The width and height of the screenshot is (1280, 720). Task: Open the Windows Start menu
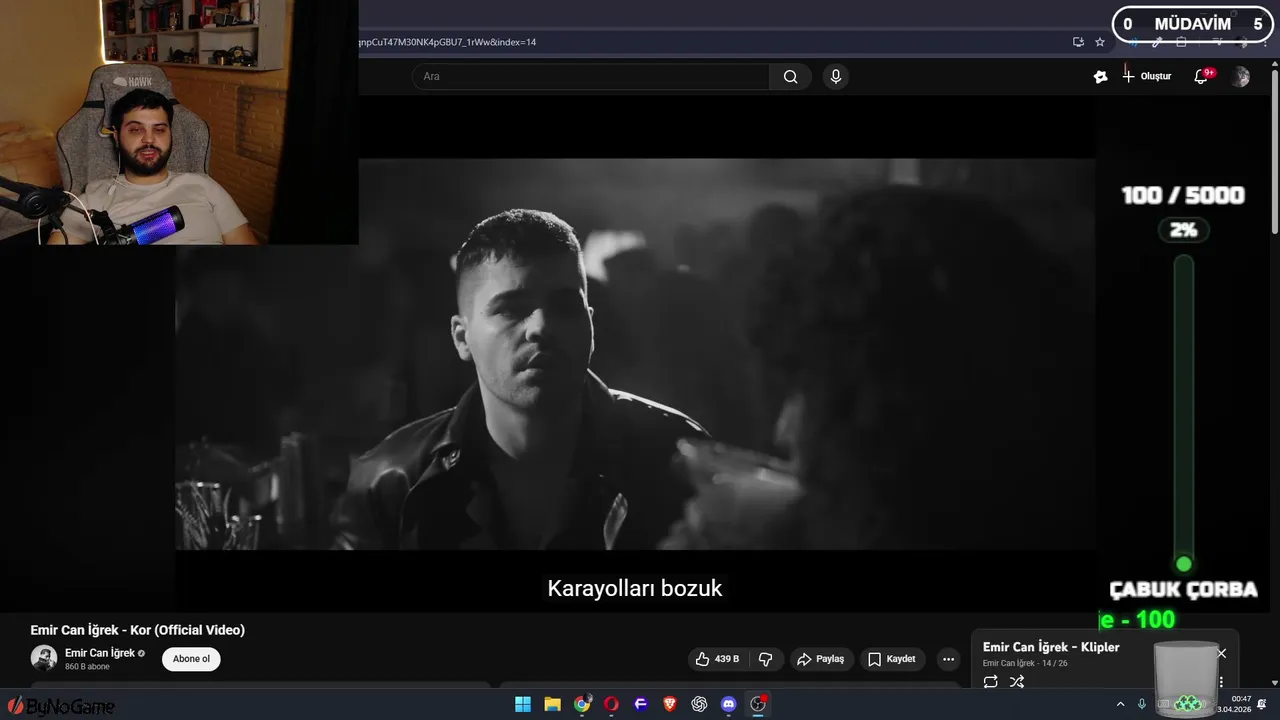pos(523,704)
